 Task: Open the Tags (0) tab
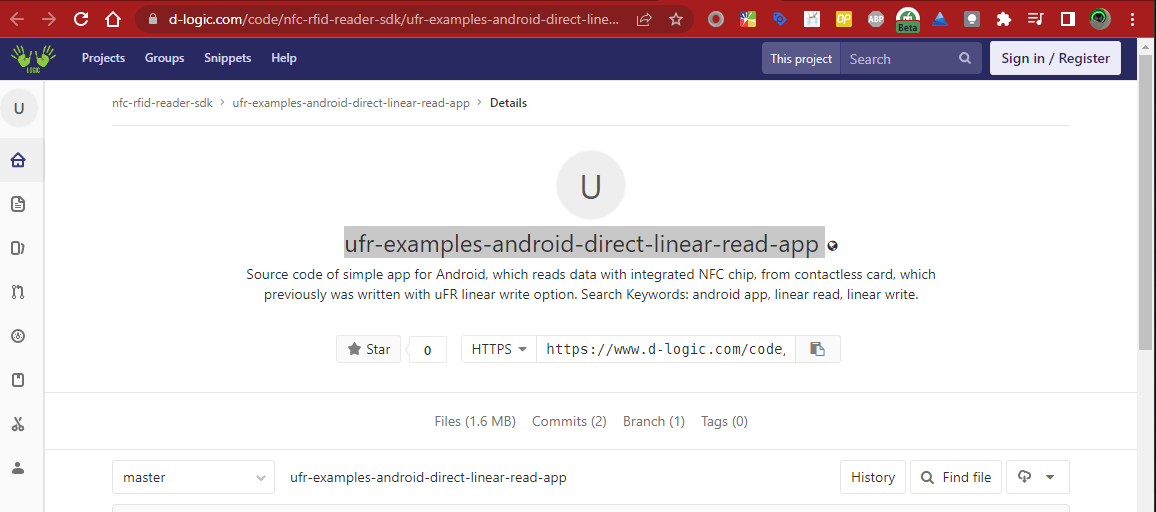coord(724,421)
